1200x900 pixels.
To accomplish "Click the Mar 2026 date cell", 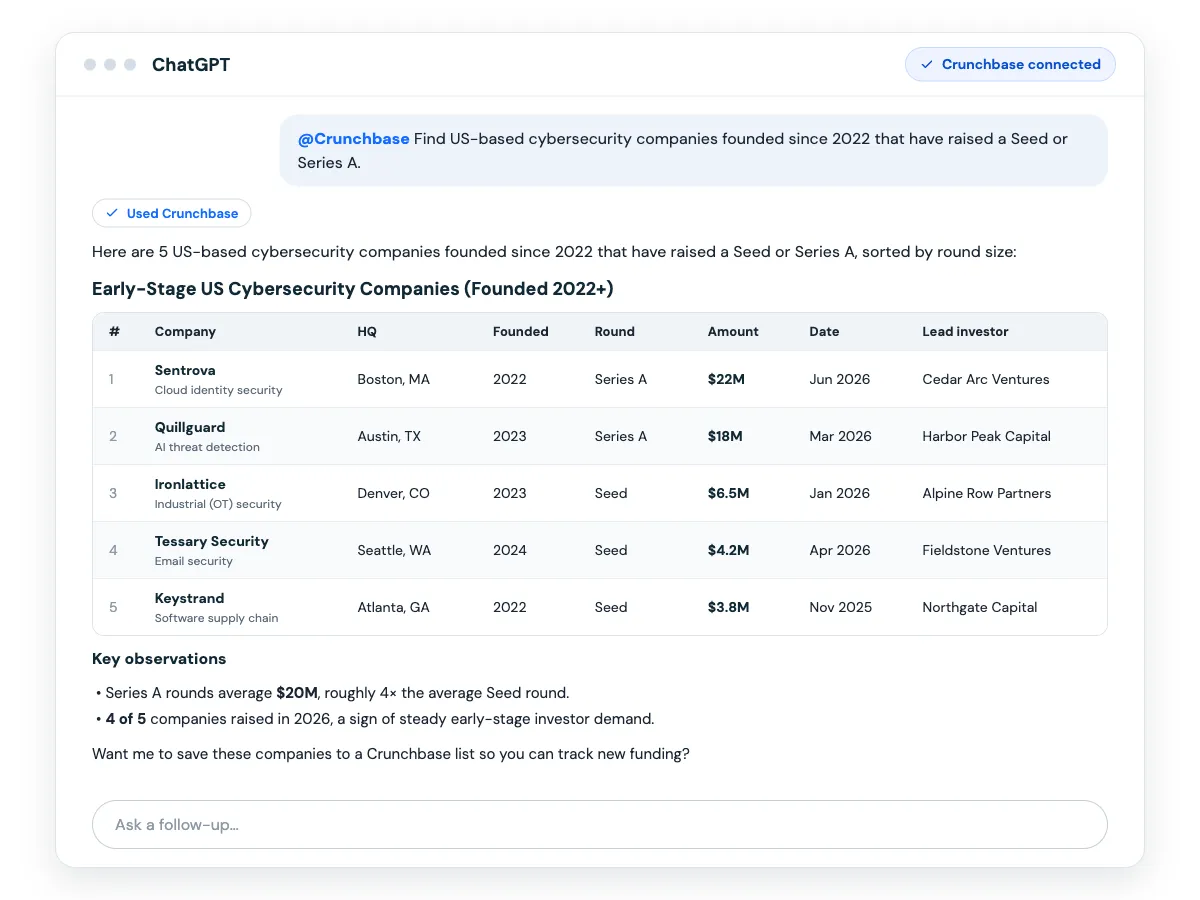I will point(840,436).
